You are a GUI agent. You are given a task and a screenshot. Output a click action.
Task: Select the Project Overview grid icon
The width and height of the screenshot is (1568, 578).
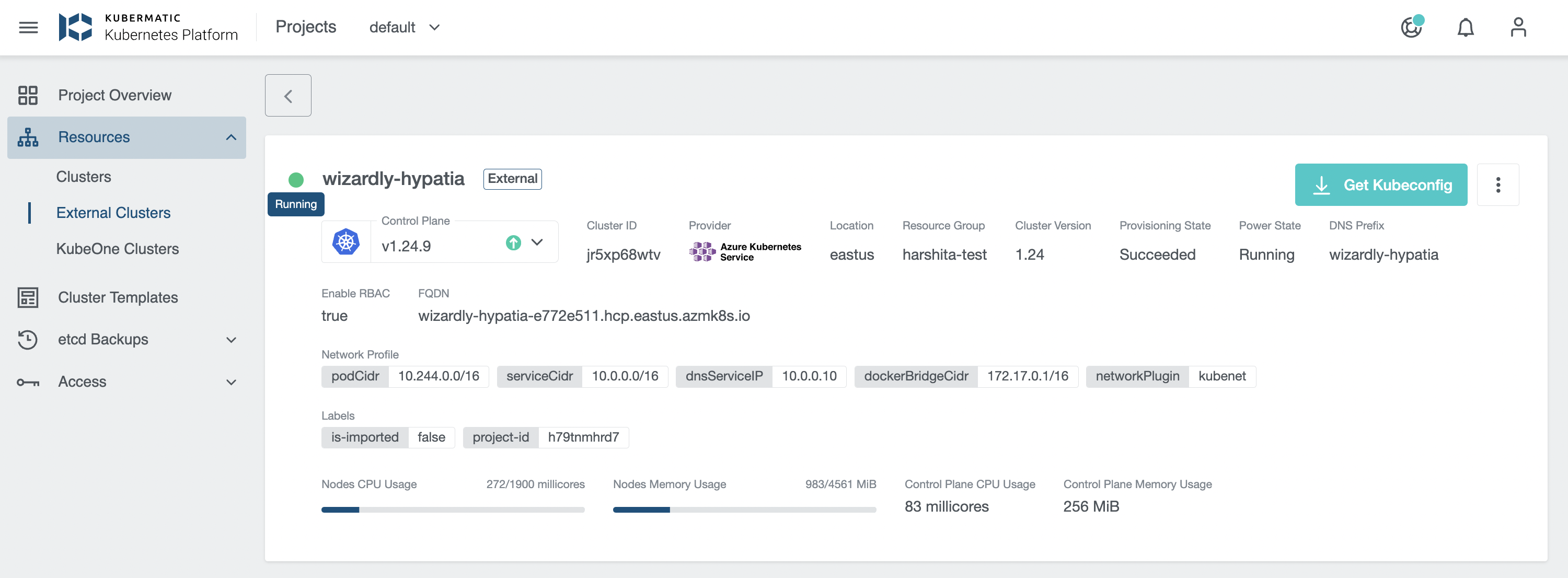click(x=27, y=95)
